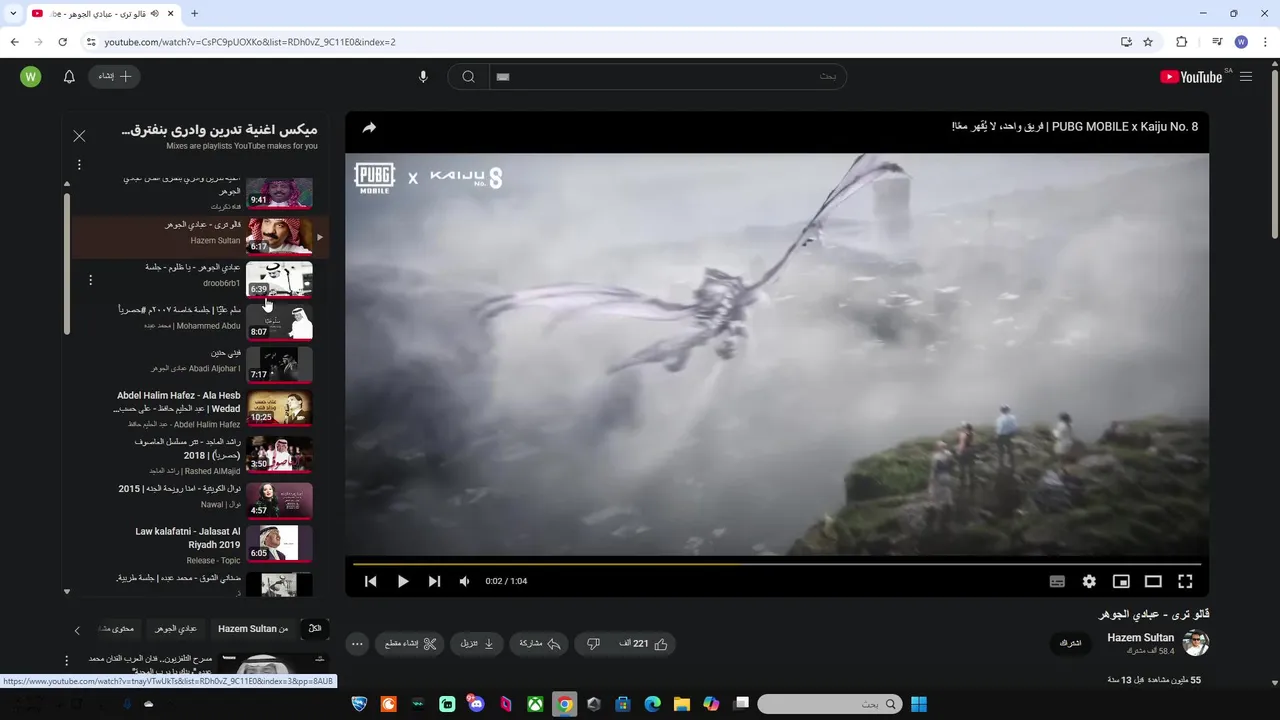The image size is (1280, 720).
Task: Select the 'من Hazem Sultan' filter chip
Action: tap(253, 629)
